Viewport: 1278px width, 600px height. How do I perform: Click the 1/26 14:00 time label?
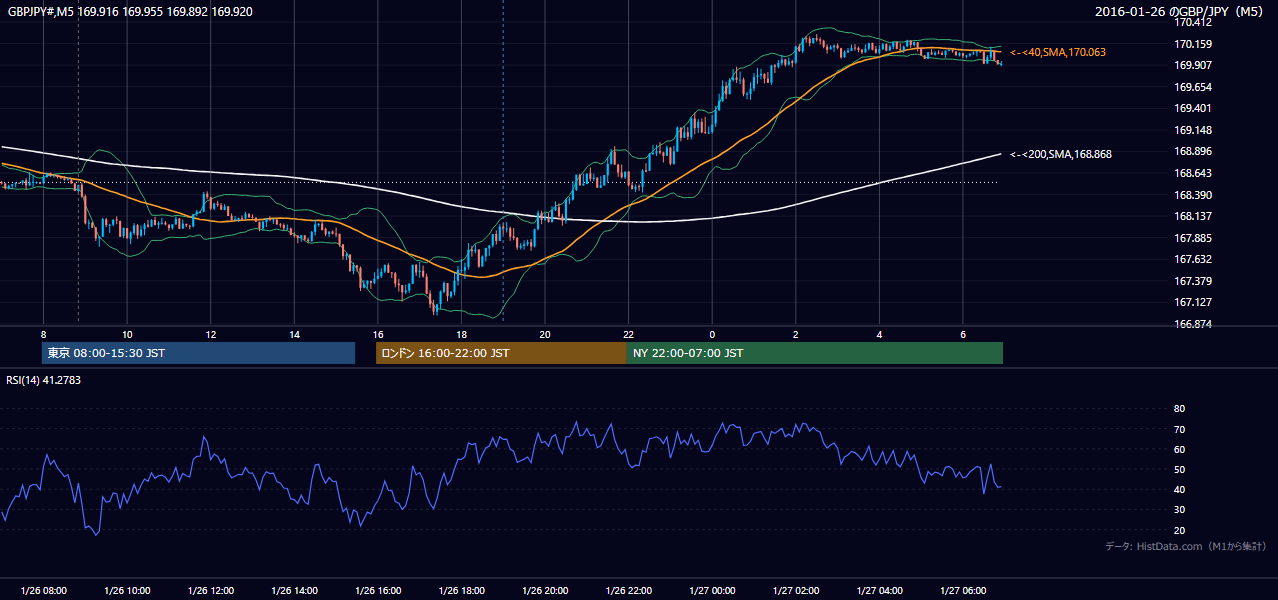pos(294,590)
